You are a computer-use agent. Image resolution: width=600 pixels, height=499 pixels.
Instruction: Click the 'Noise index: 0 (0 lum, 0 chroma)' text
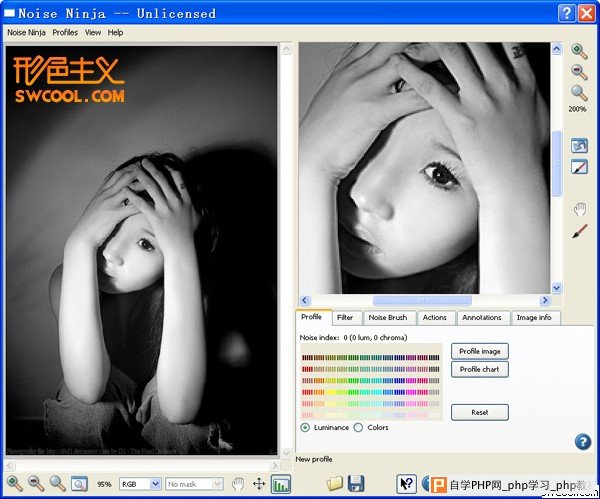click(x=353, y=338)
